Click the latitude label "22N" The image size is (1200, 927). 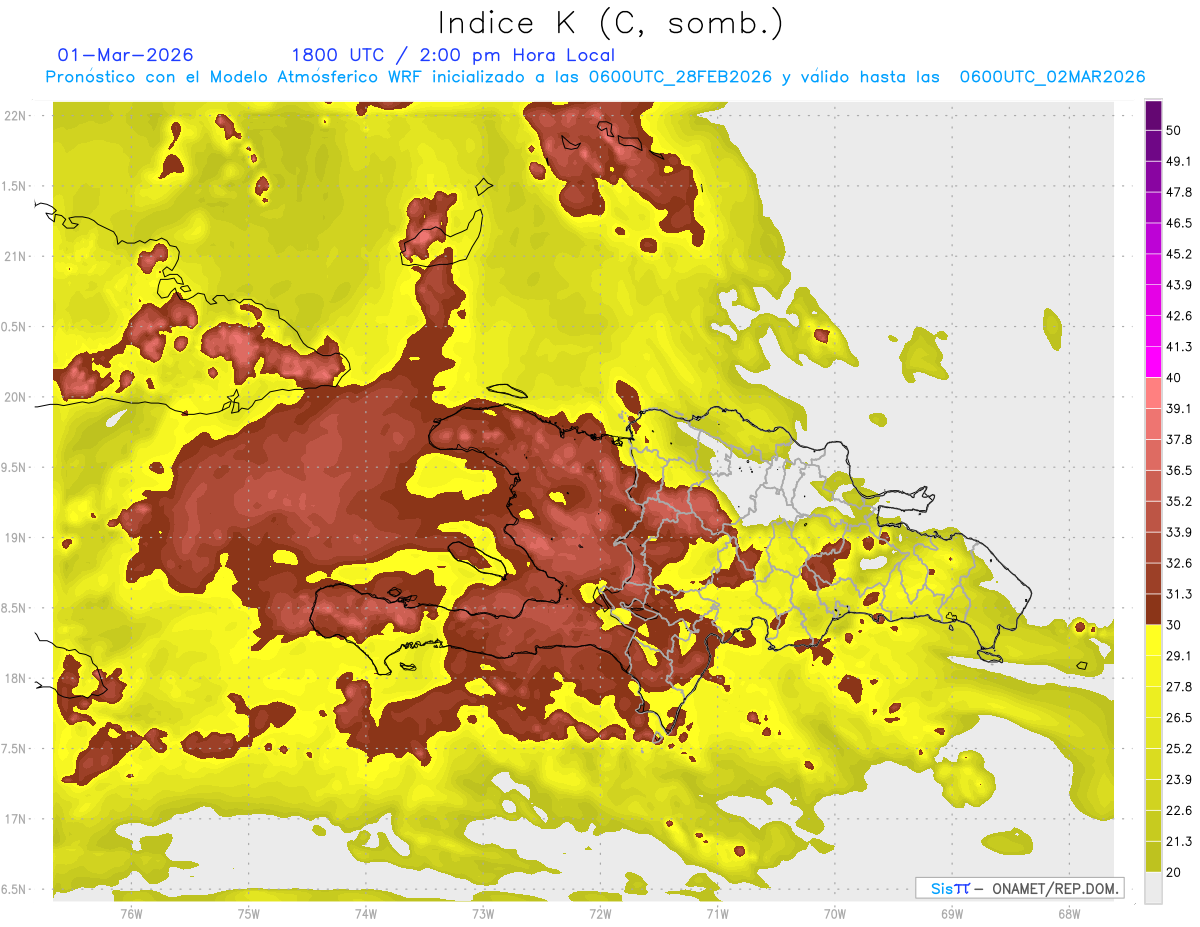coord(17,116)
